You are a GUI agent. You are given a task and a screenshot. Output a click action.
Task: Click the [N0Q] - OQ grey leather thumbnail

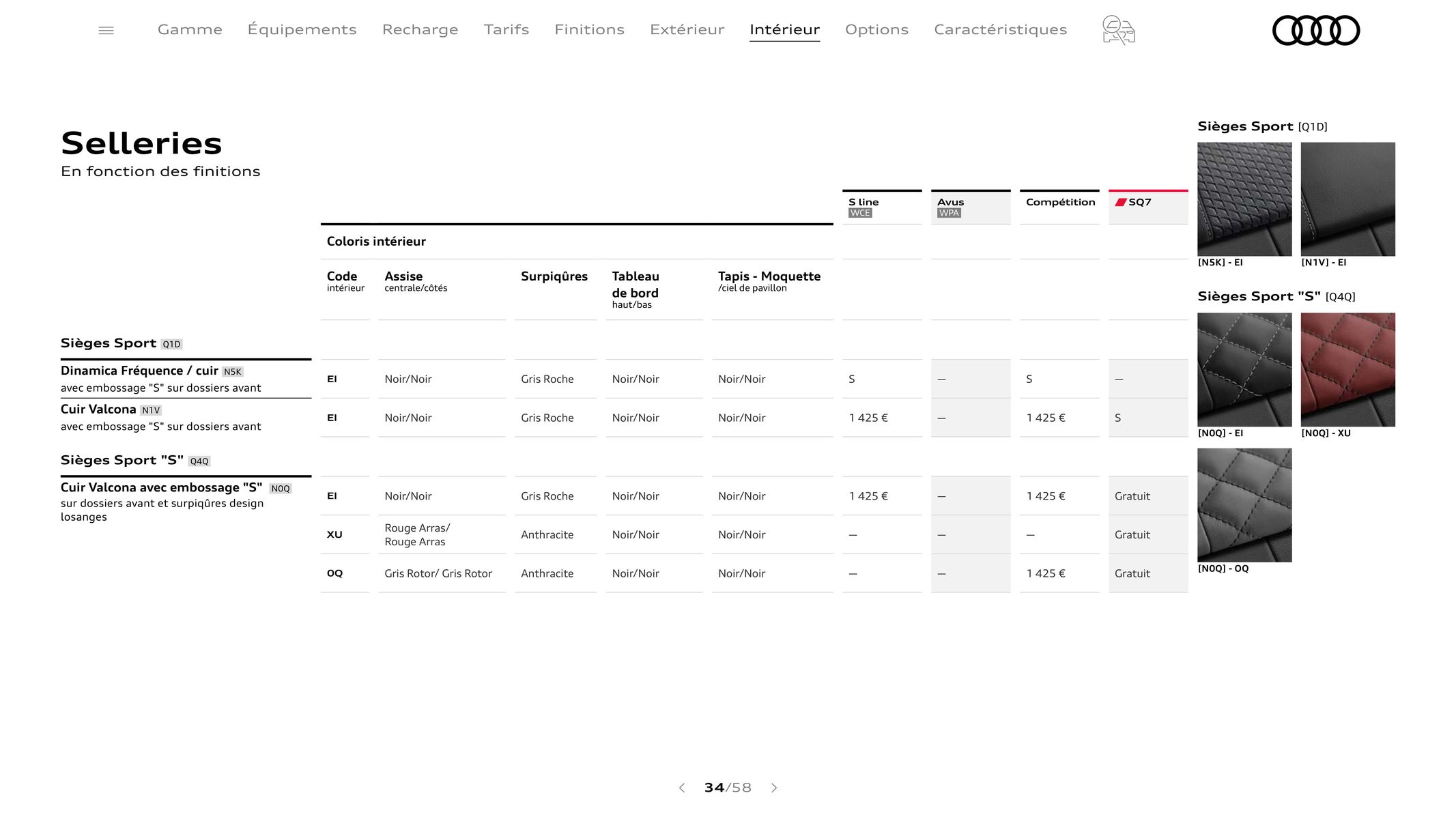(1244, 505)
